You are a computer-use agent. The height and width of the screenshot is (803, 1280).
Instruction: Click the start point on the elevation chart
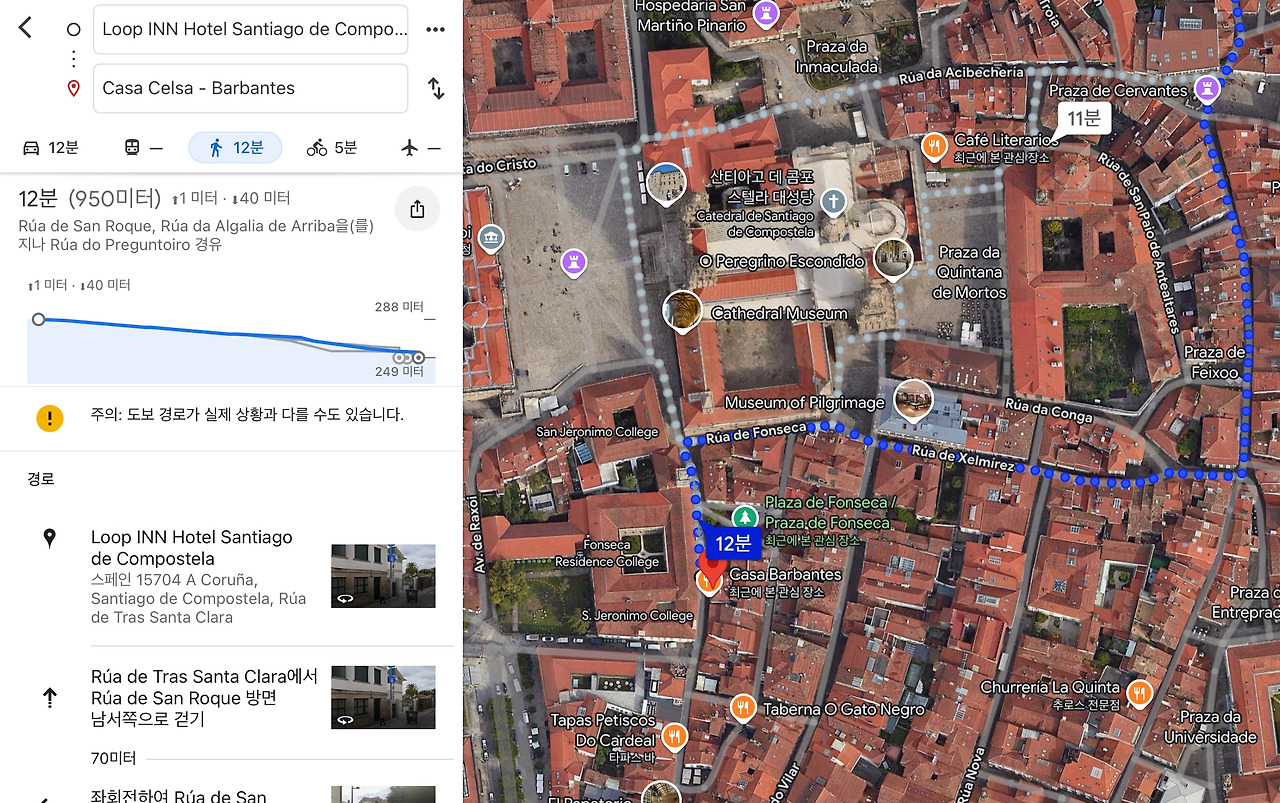[x=38, y=319]
